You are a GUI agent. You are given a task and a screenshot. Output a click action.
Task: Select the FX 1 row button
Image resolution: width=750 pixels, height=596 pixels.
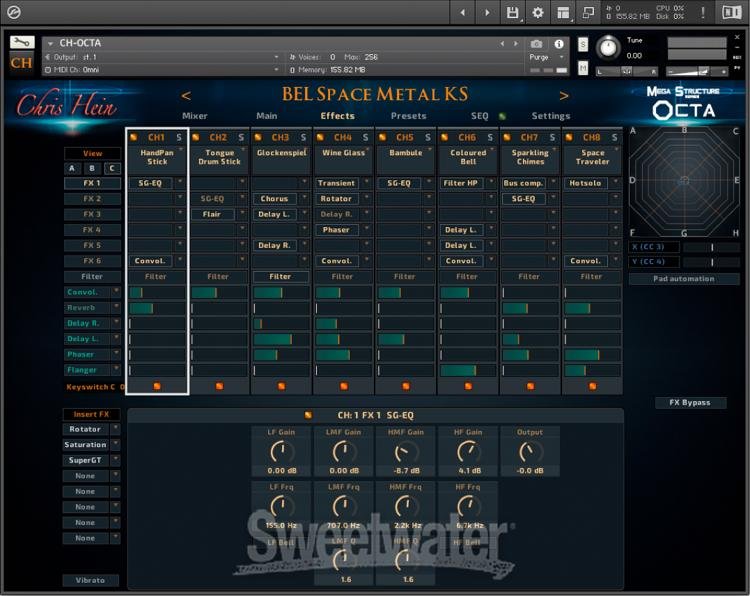(92, 183)
